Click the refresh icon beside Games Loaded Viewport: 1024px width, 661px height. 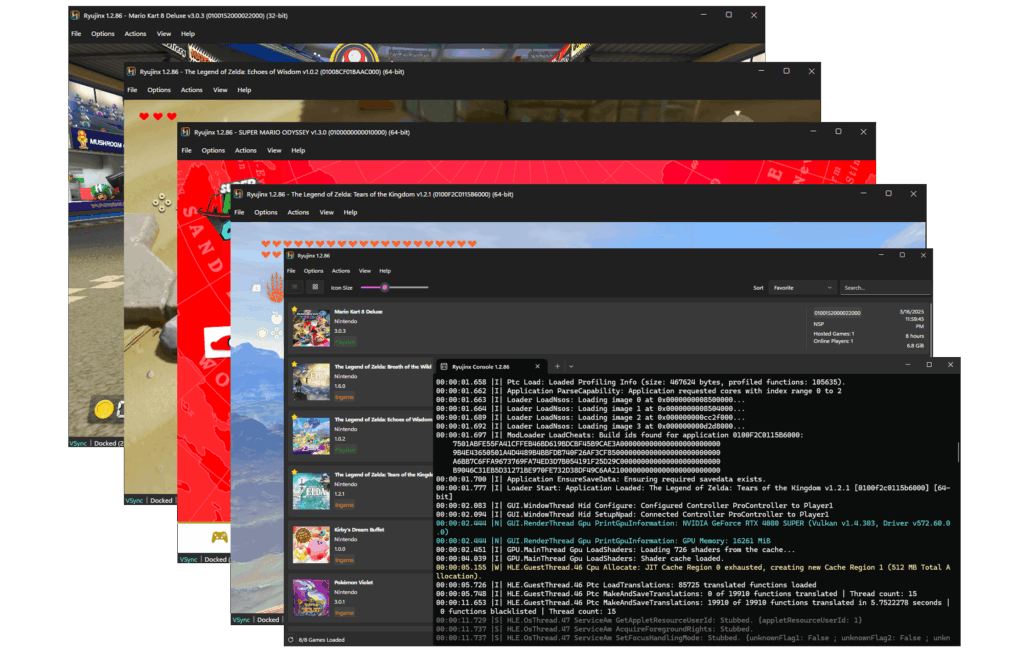pos(291,639)
